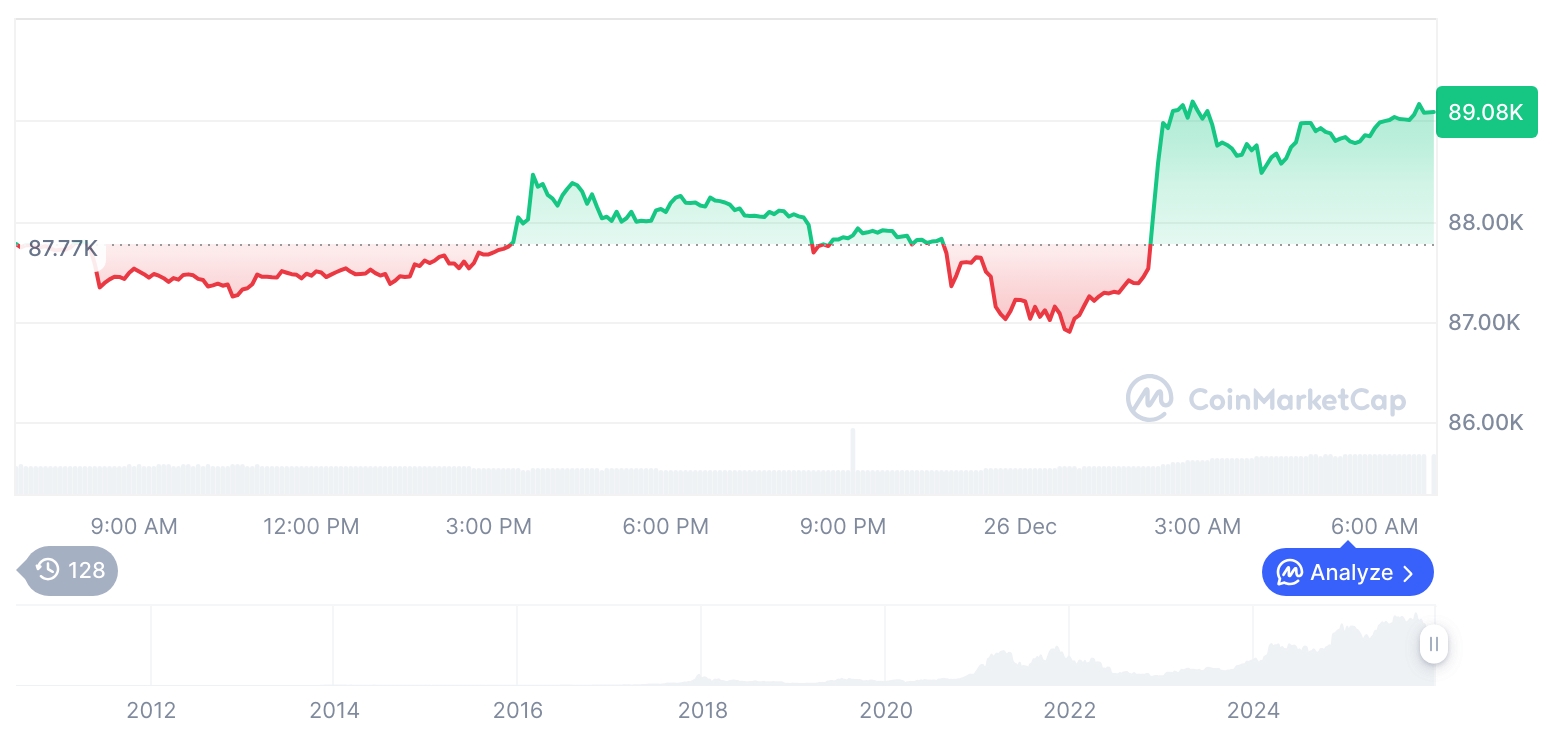Select the 2012 mark on overview timeline

pyautogui.click(x=151, y=710)
